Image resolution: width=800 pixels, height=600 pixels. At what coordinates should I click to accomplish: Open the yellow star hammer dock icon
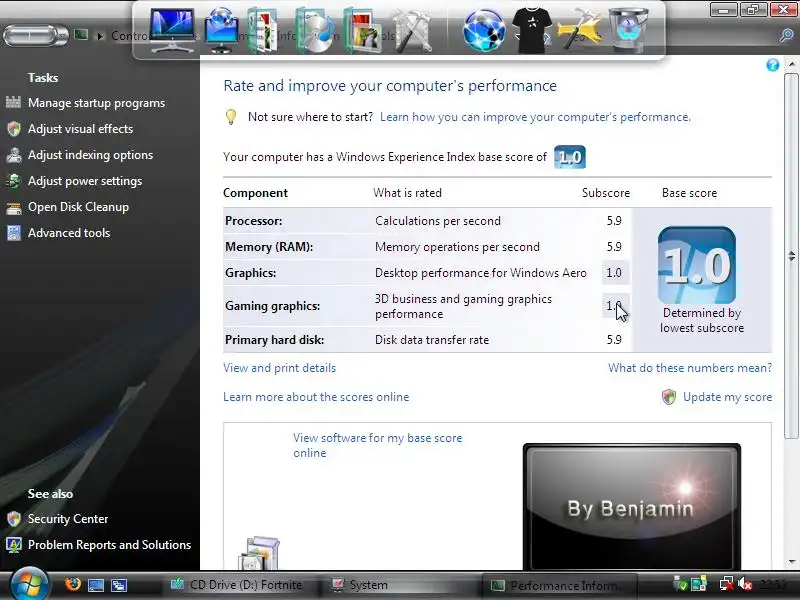[x=580, y=31]
